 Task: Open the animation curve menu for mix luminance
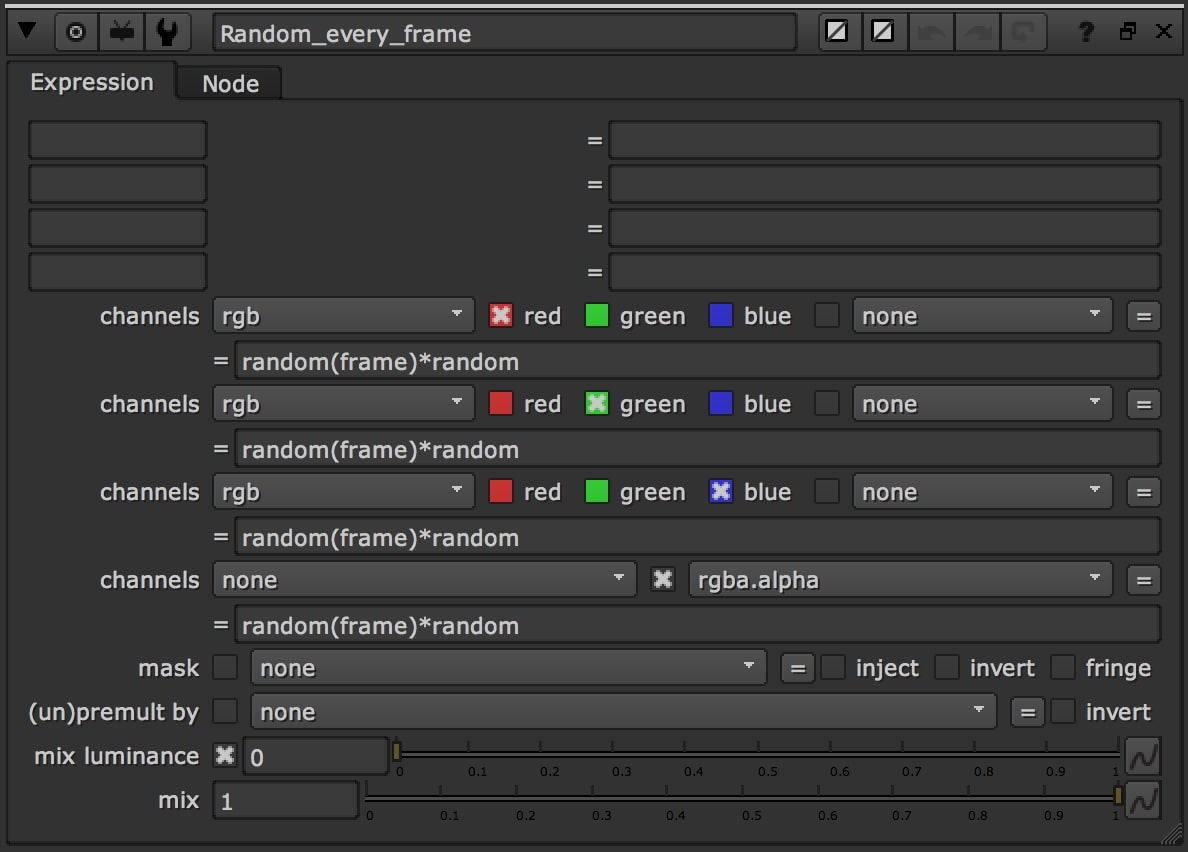(x=1143, y=756)
